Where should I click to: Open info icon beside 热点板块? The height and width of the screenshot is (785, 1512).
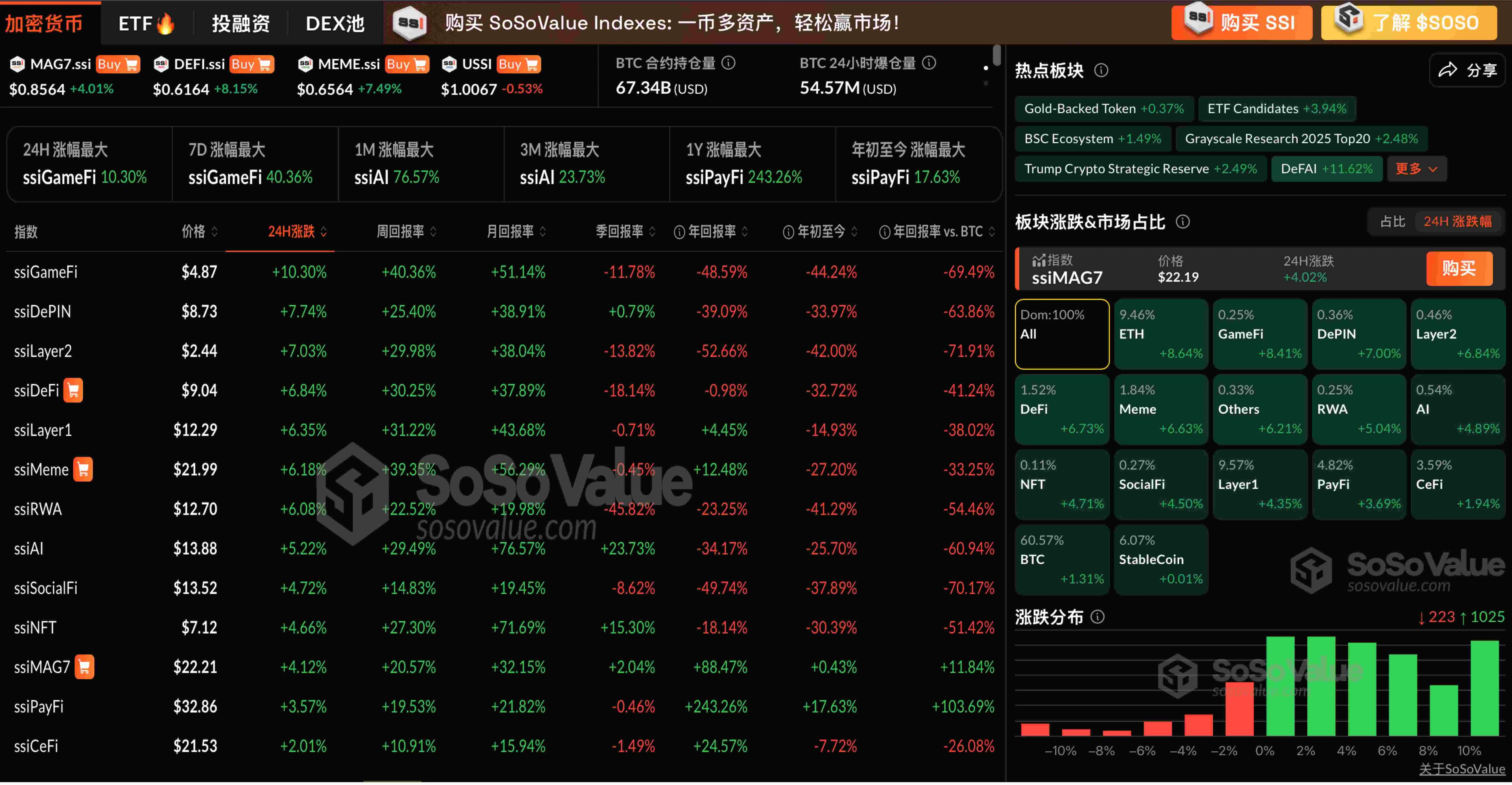click(x=1101, y=70)
